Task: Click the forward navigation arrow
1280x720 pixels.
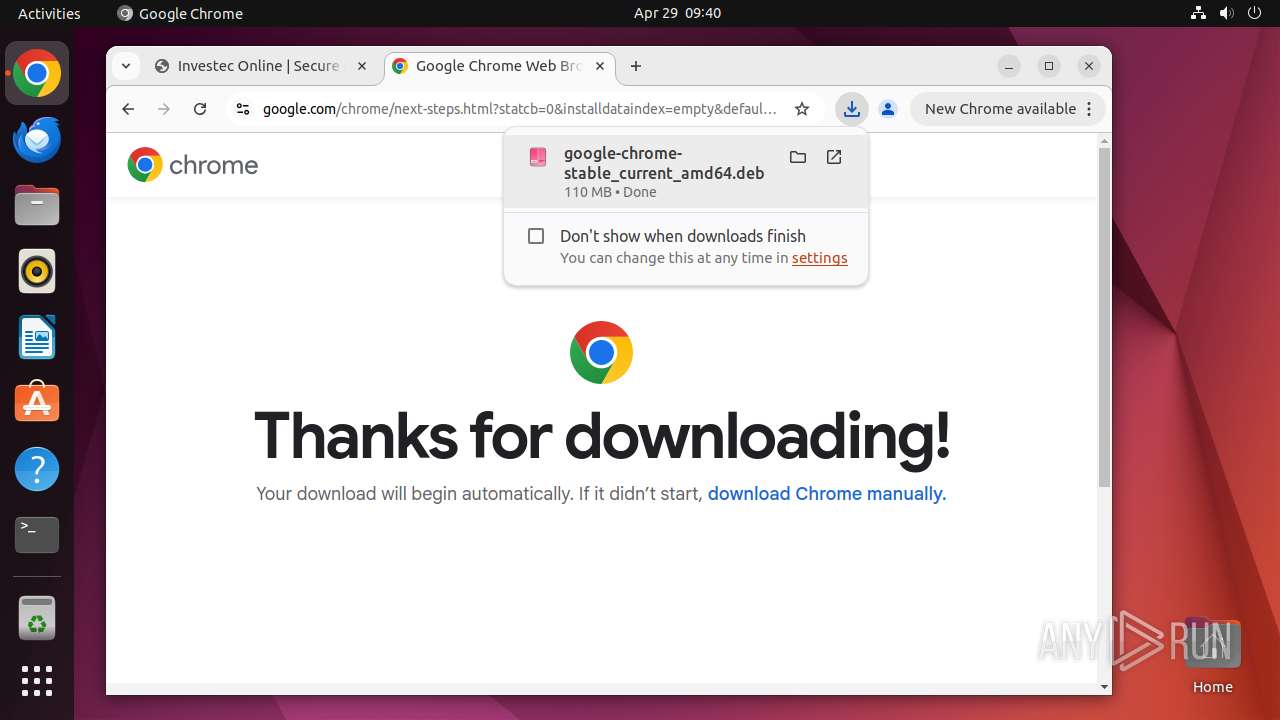Action: click(x=164, y=109)
